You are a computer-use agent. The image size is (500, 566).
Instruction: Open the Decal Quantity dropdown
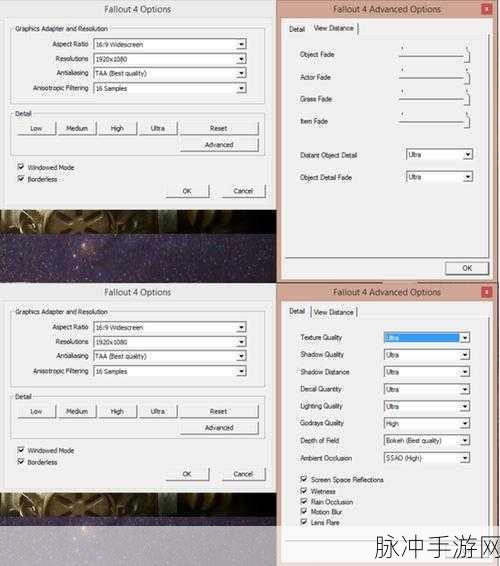[427, 389]
